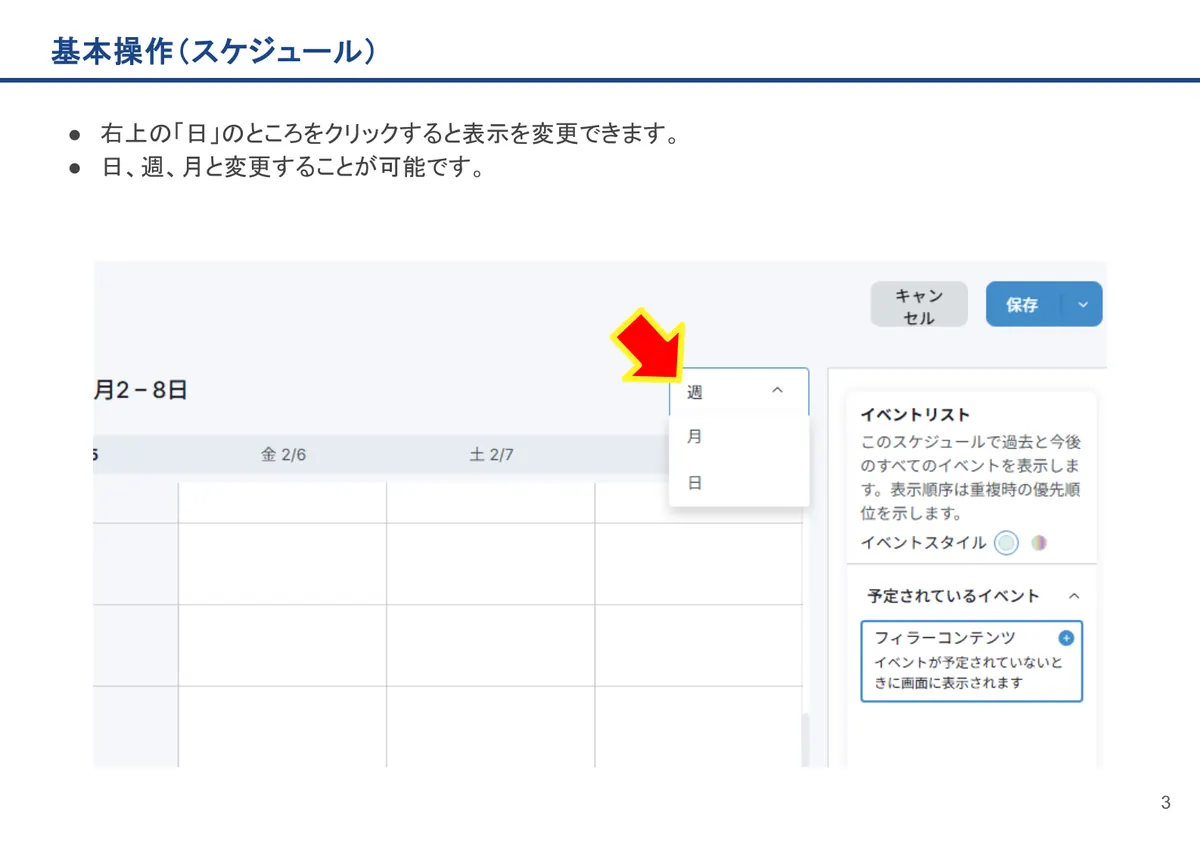This screenshot has height=849, width=1200.
Task: Click the 土 2/7 column header
Action: [491, 454]
